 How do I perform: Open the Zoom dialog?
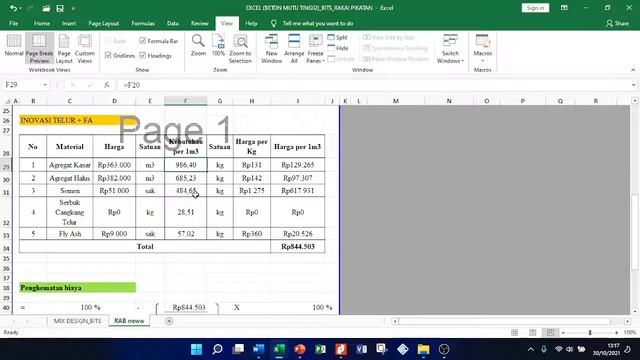tap(198, 45)
